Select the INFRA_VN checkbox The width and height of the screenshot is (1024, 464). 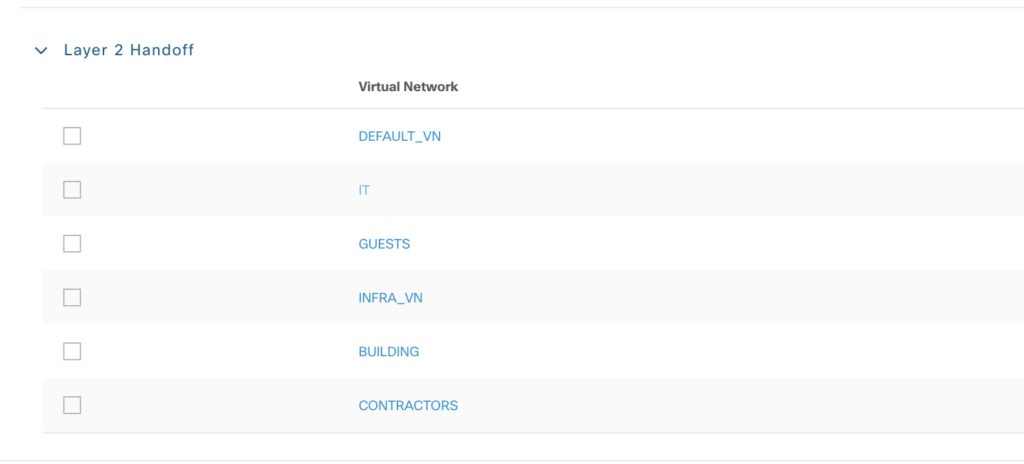click(72, 298)
